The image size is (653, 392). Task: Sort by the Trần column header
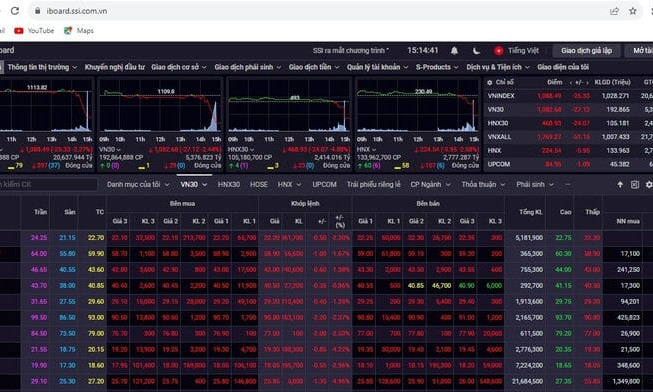pyautogui.click(x=40, y=212)
